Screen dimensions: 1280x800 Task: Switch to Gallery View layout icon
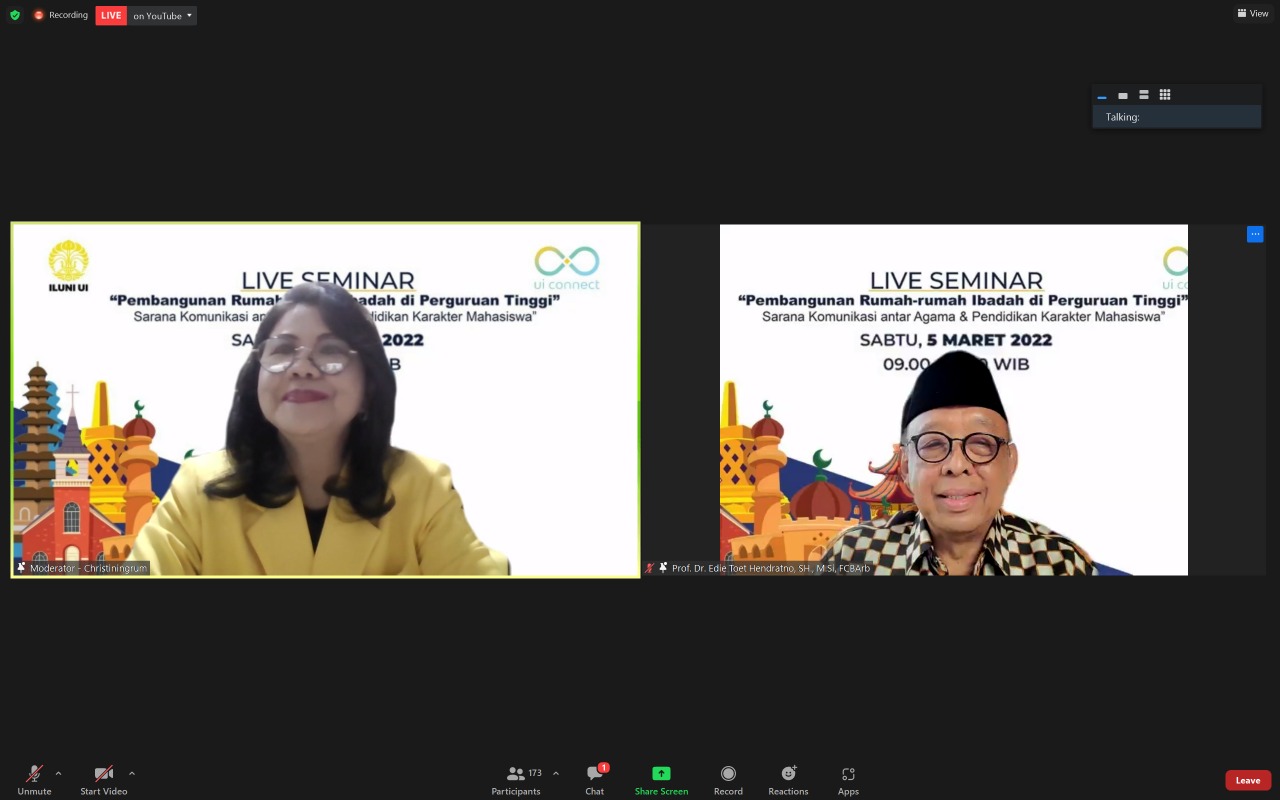click(1165, 95)
